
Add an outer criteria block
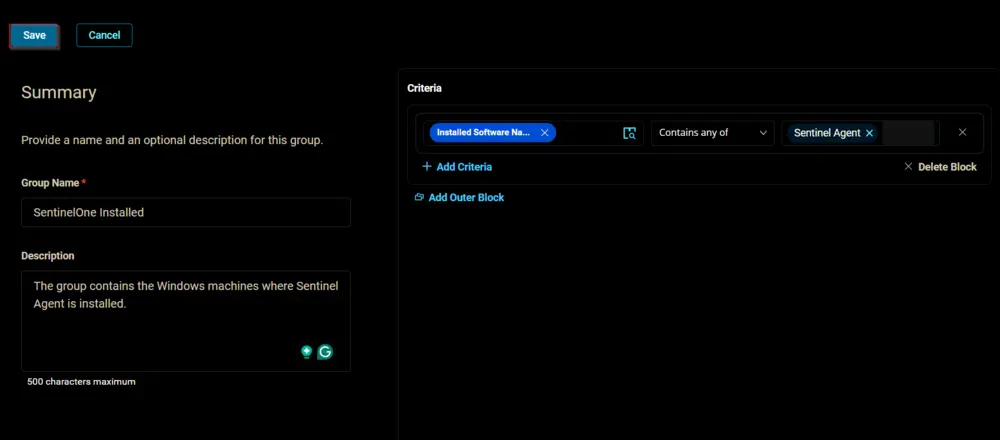tap(459, 197)
